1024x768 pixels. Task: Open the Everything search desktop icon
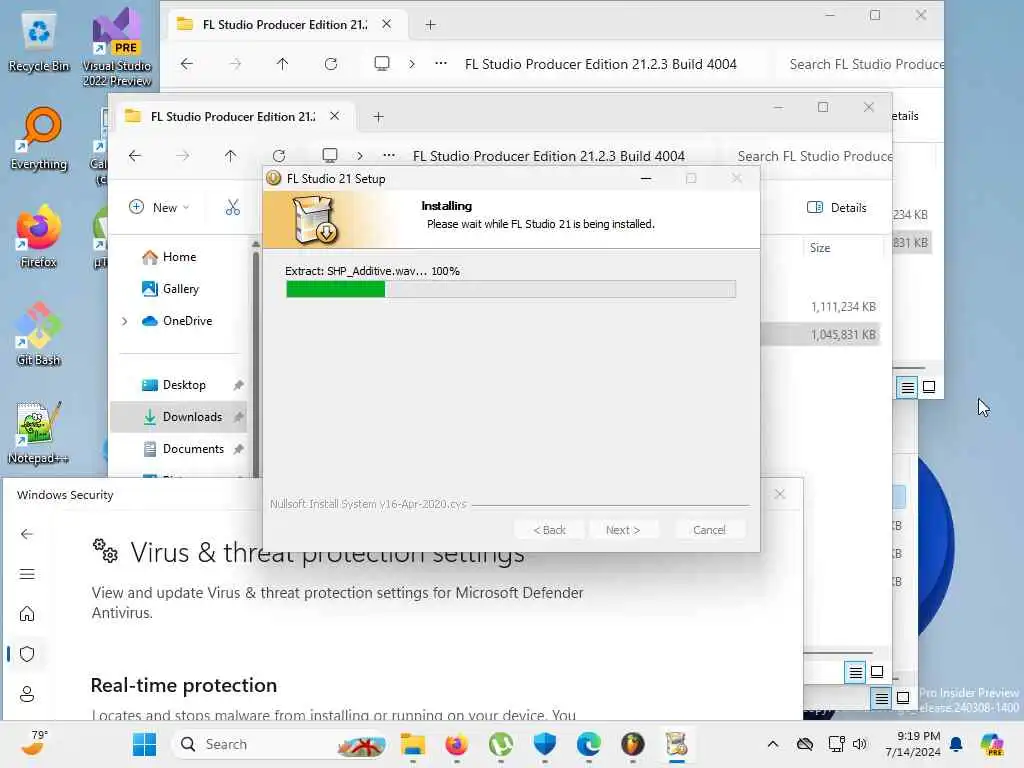[x=39, y=138]
